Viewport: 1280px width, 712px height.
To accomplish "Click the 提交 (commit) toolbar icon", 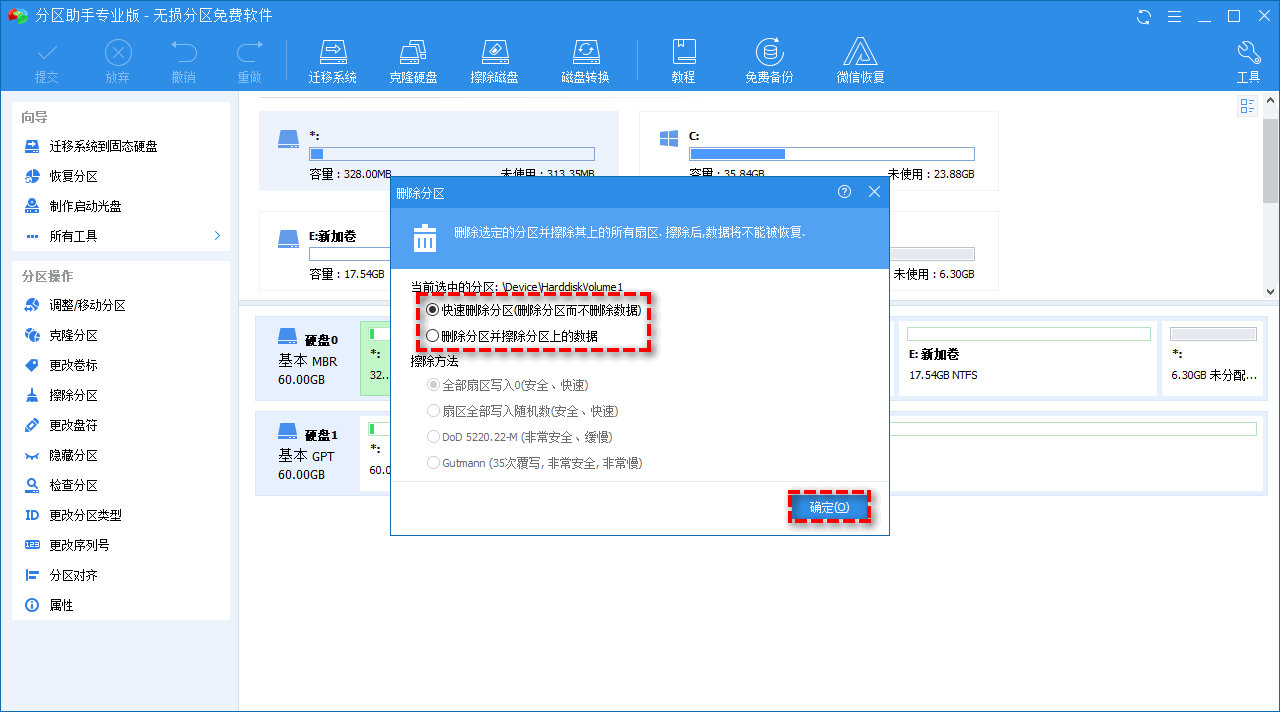I will (x=47, y=62).
